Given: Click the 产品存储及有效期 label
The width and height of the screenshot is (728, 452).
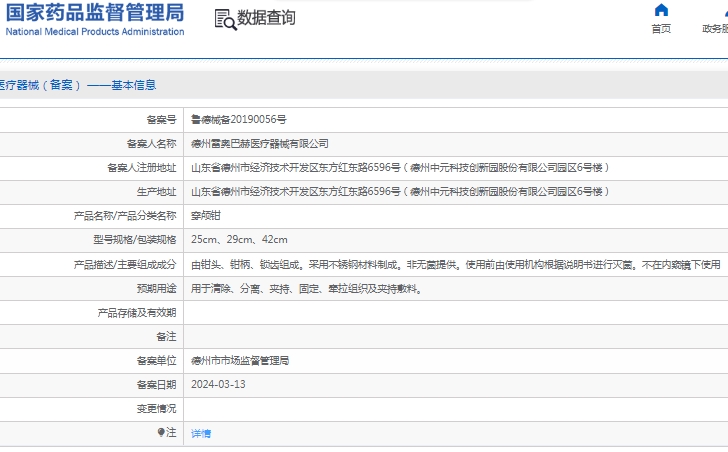Looking at the screenshot, I should click(x=137, y=313).
